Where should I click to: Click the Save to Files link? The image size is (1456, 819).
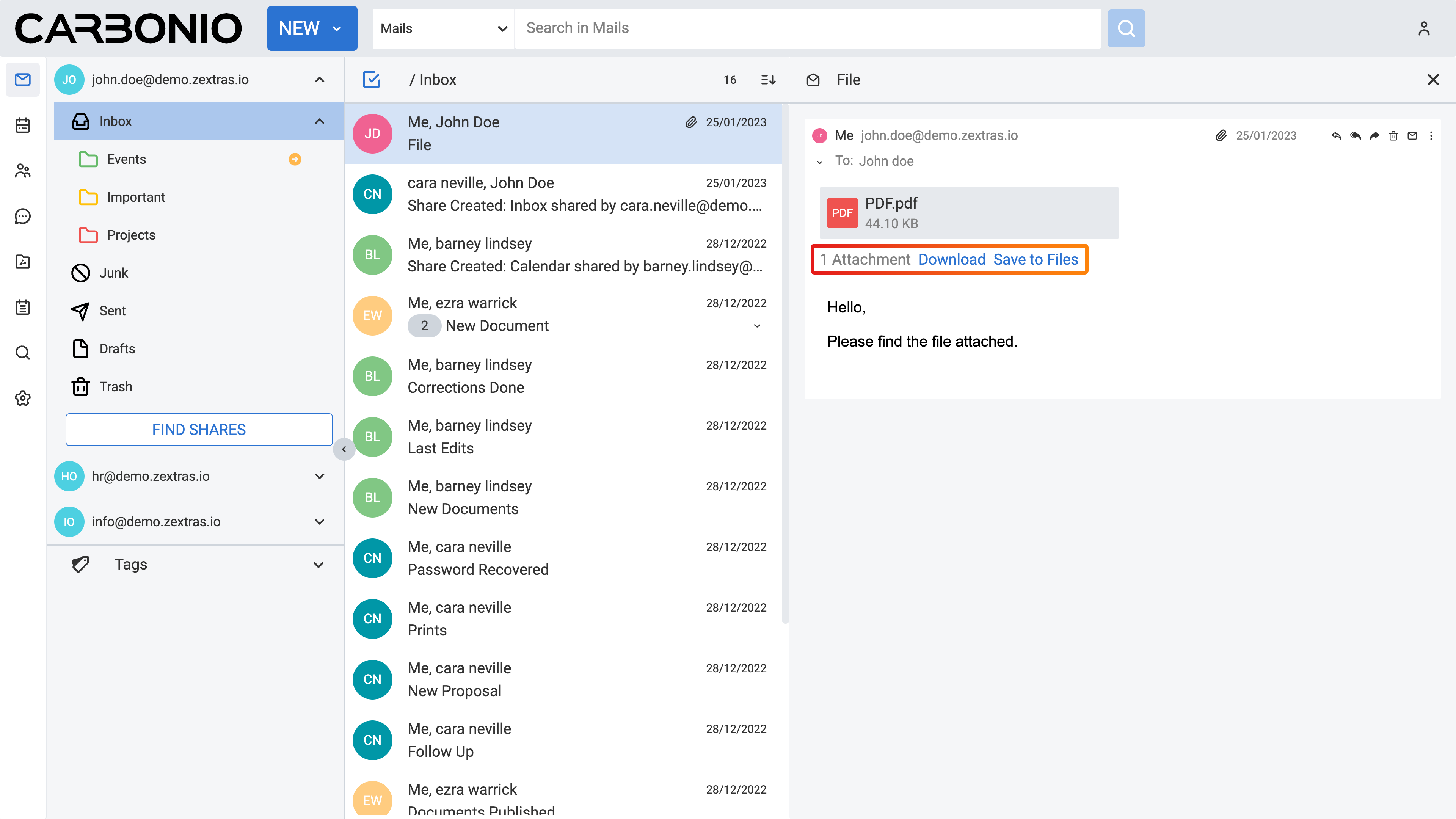pos(1036,259)
